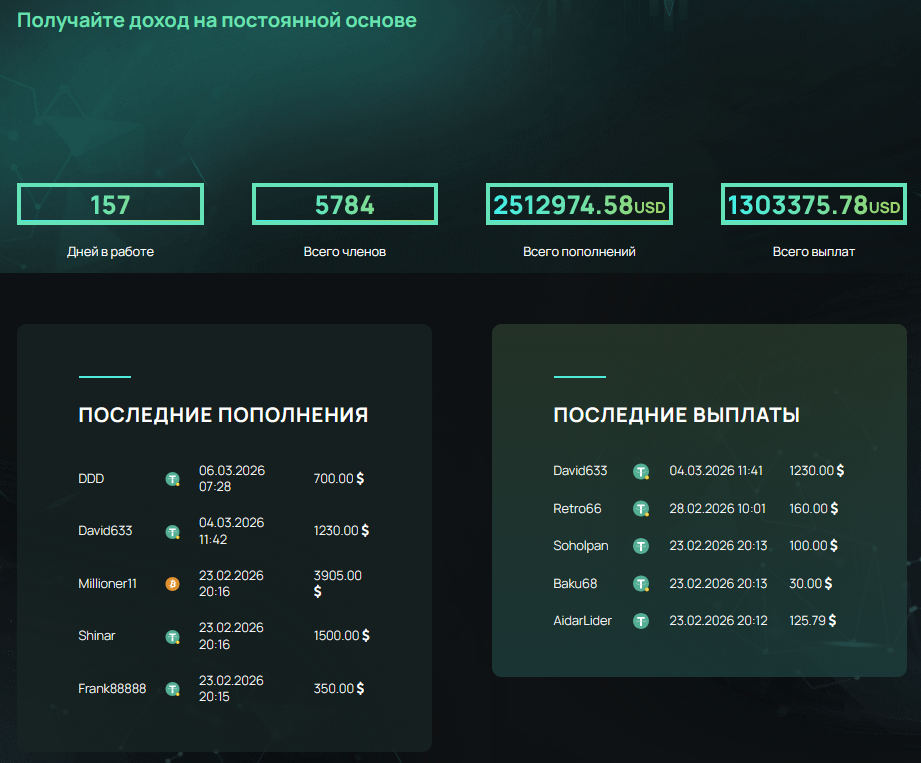Select the Bitcoin icon on Millioner11's deposit
Image resolution: width=921 pixels, height=763 pixels.
(172, 583)
